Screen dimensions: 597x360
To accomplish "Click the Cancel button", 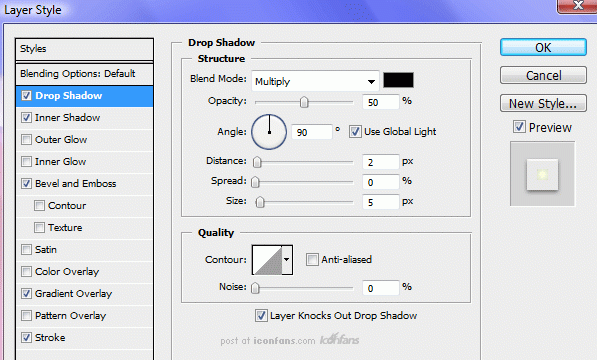I will 543,75.
